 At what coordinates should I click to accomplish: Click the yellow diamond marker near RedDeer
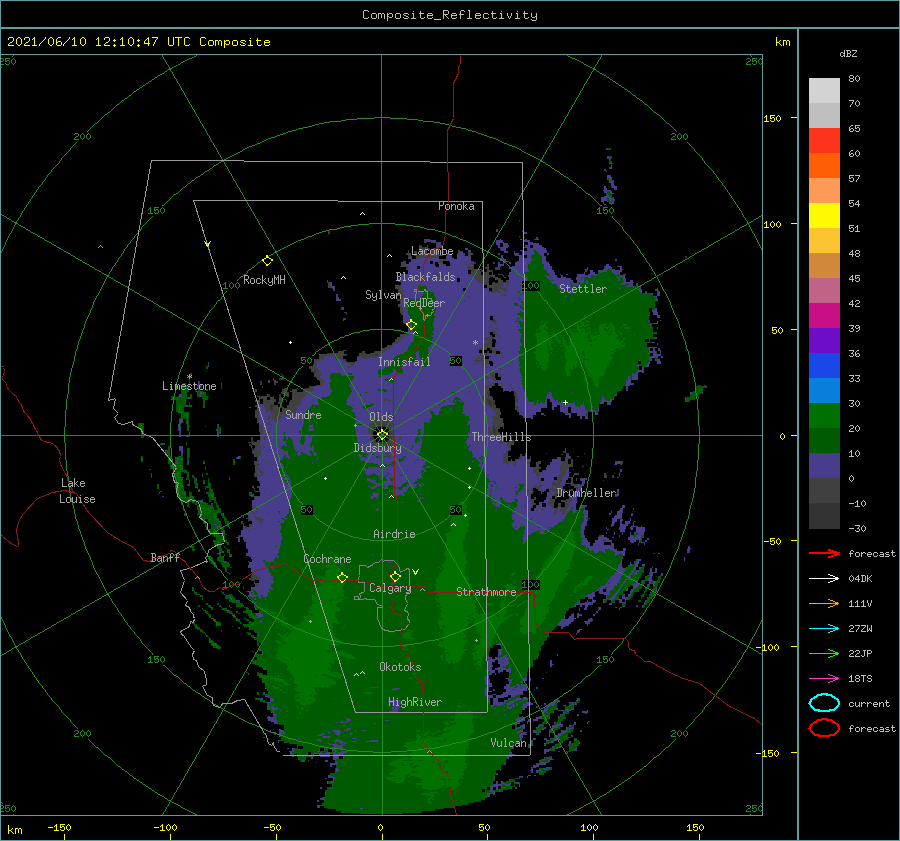(411, 325)
